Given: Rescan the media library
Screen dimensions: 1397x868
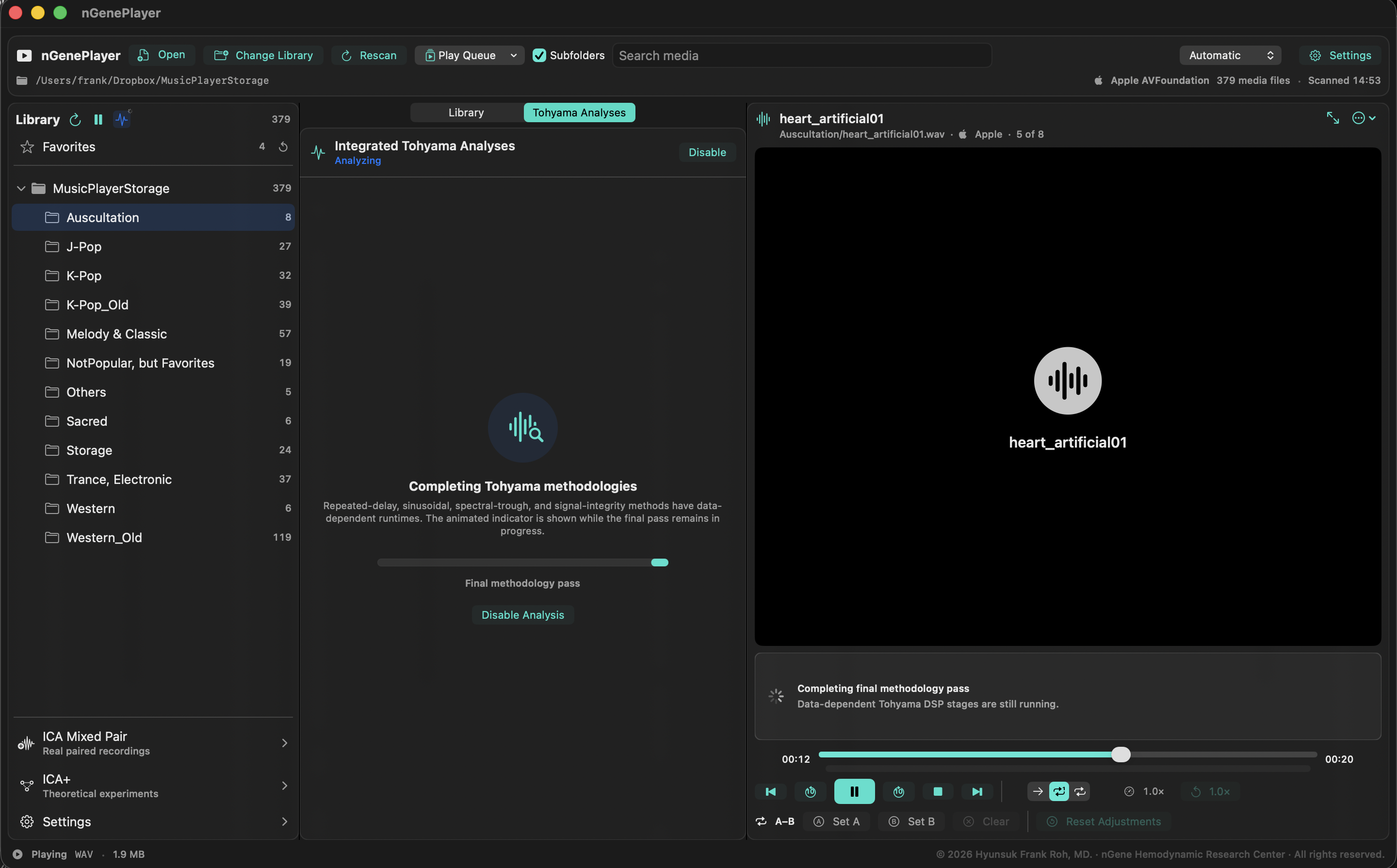Looking at the screenshot, I should (x=369, y=55).
